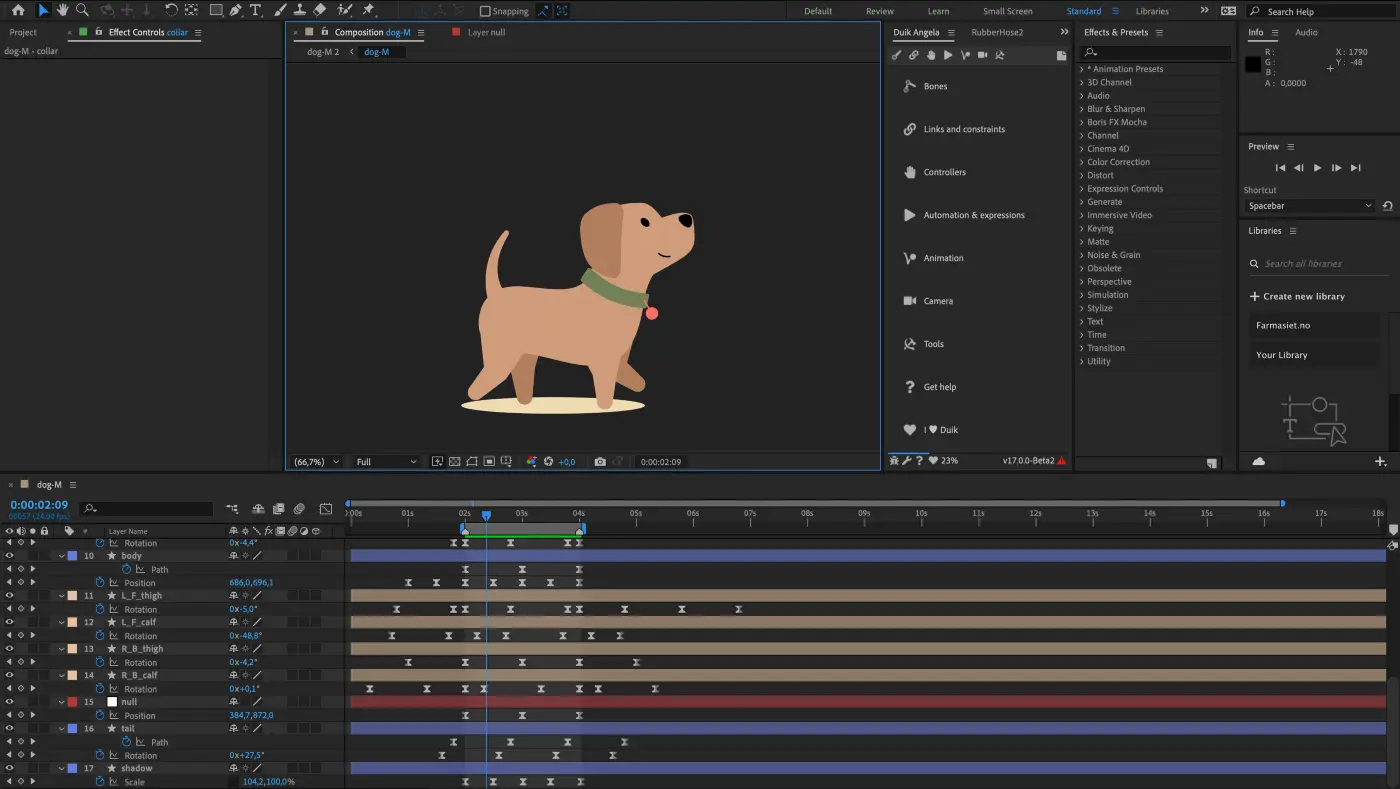Click the red label color of null layer
Image resolution: width=1400 pixels, height=789 pixels.
pyautogui.click(x=72, y=702)
